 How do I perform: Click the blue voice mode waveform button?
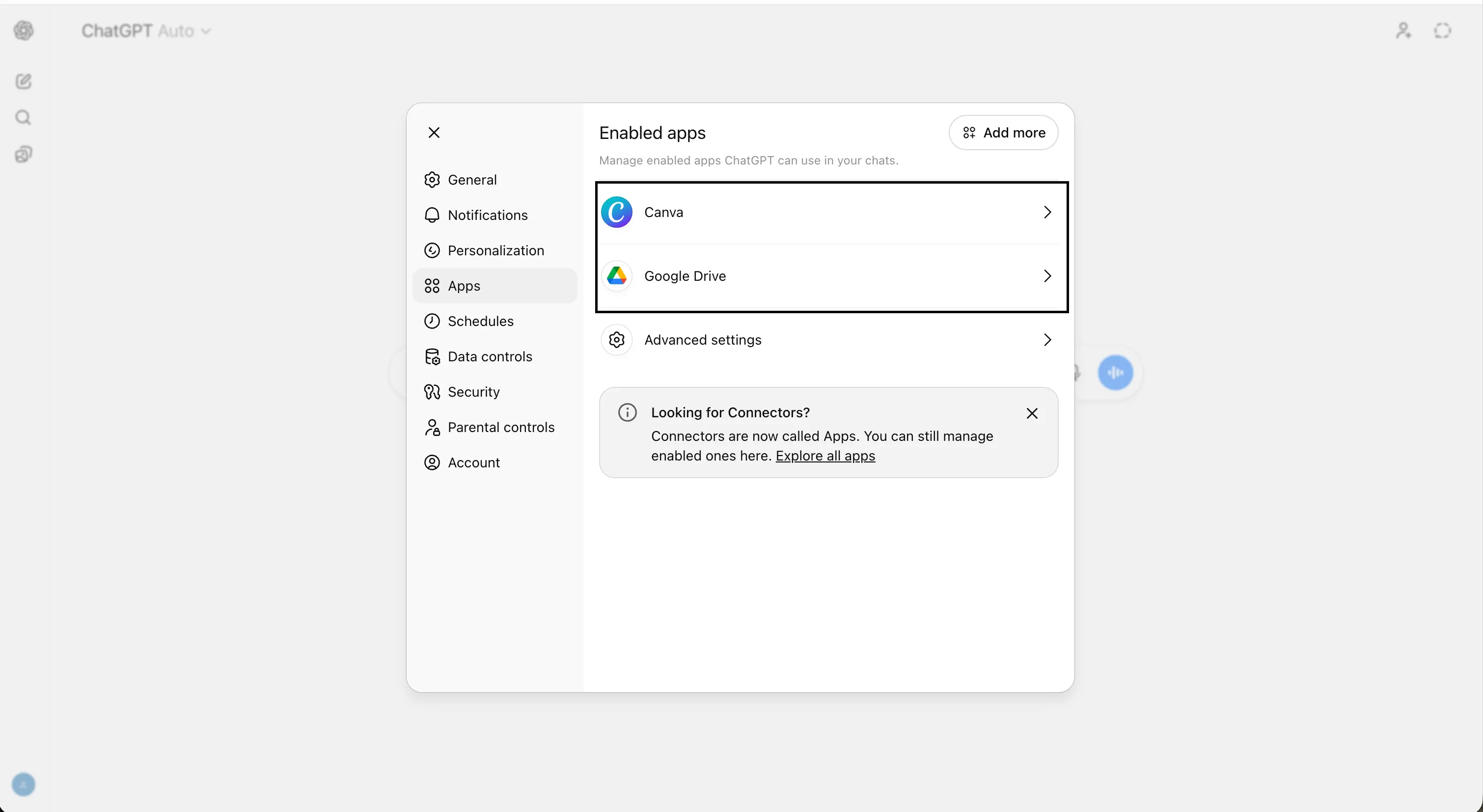point(1115,373)
